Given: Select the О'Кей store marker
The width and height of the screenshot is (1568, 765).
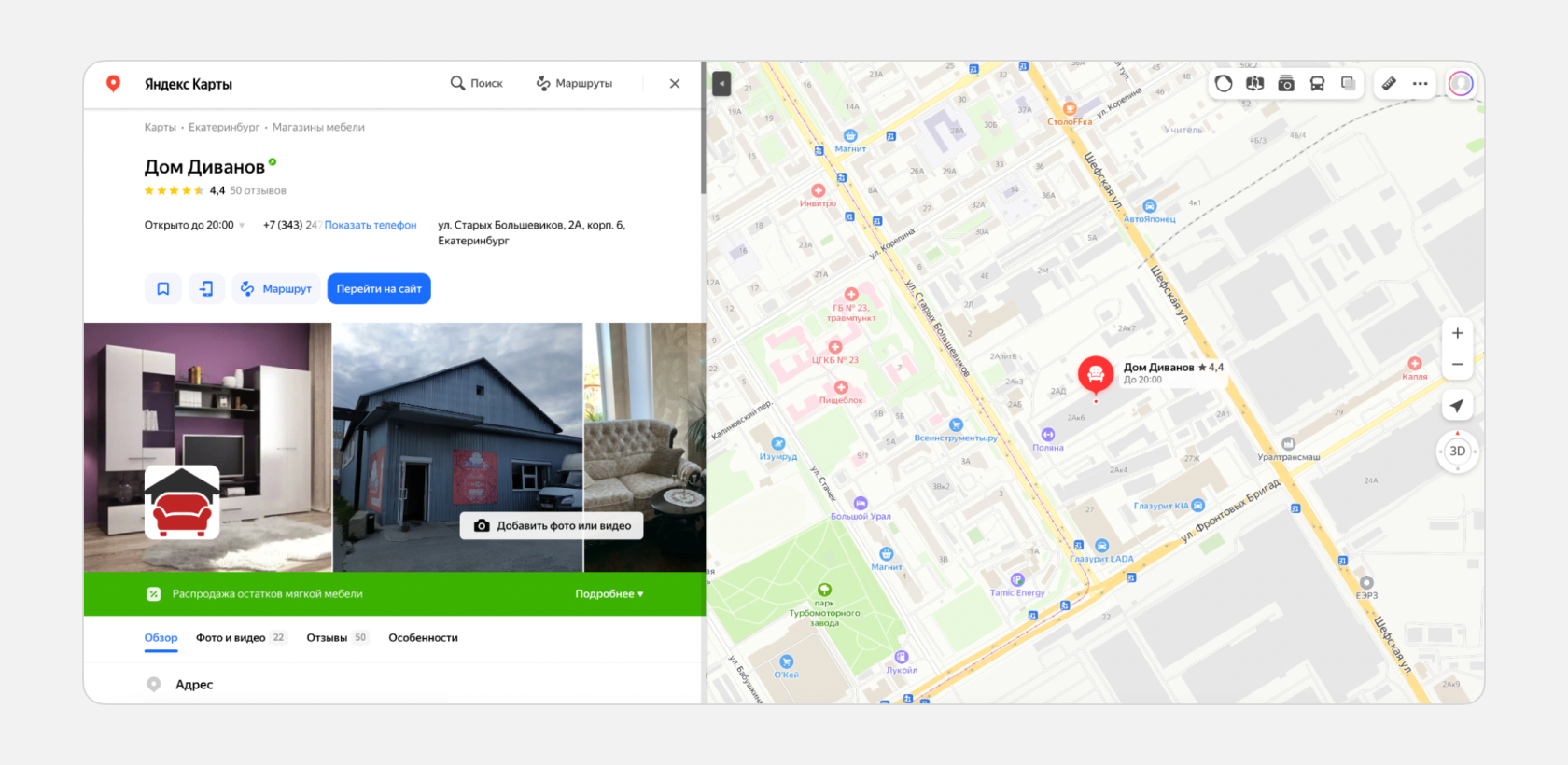Looking at the screenshot, I should coord(787,661).
